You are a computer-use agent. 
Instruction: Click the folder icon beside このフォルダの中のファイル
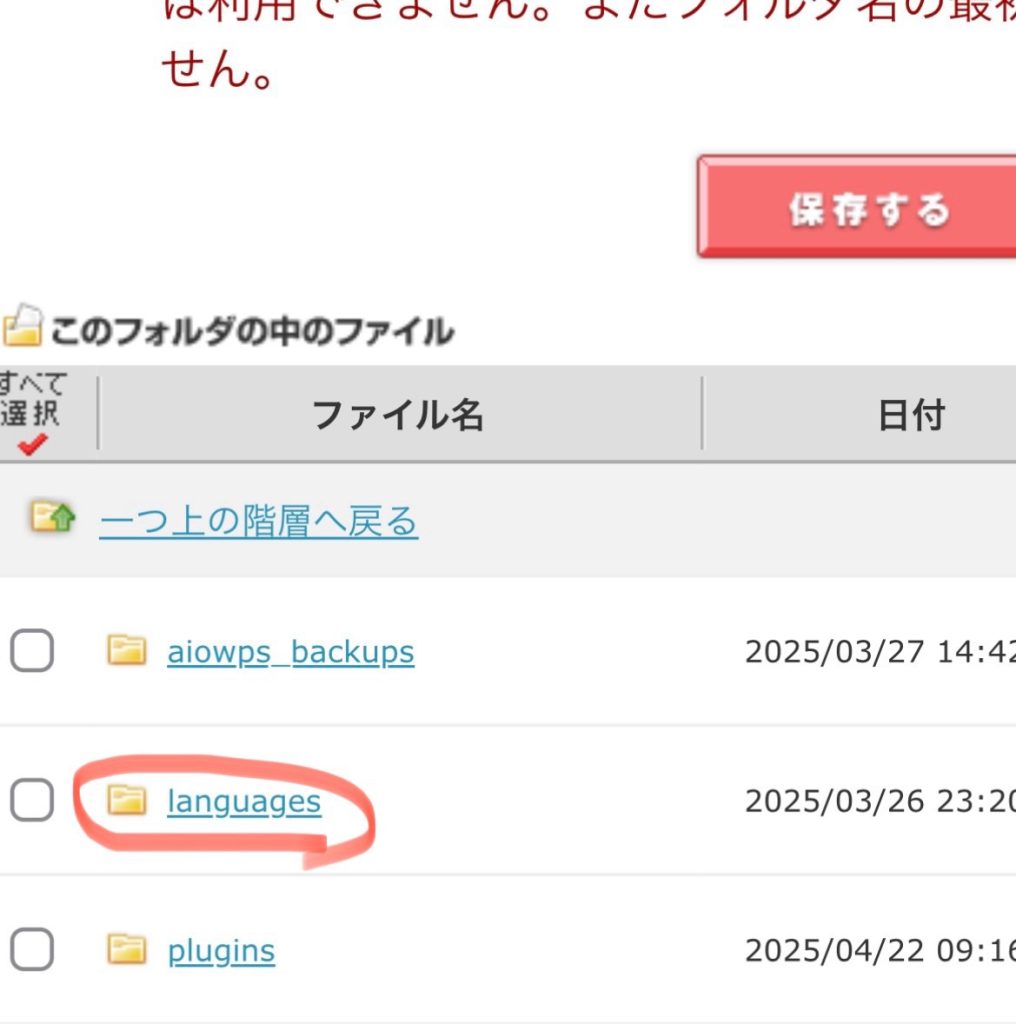pyautogui.click(x=22, y=325)
